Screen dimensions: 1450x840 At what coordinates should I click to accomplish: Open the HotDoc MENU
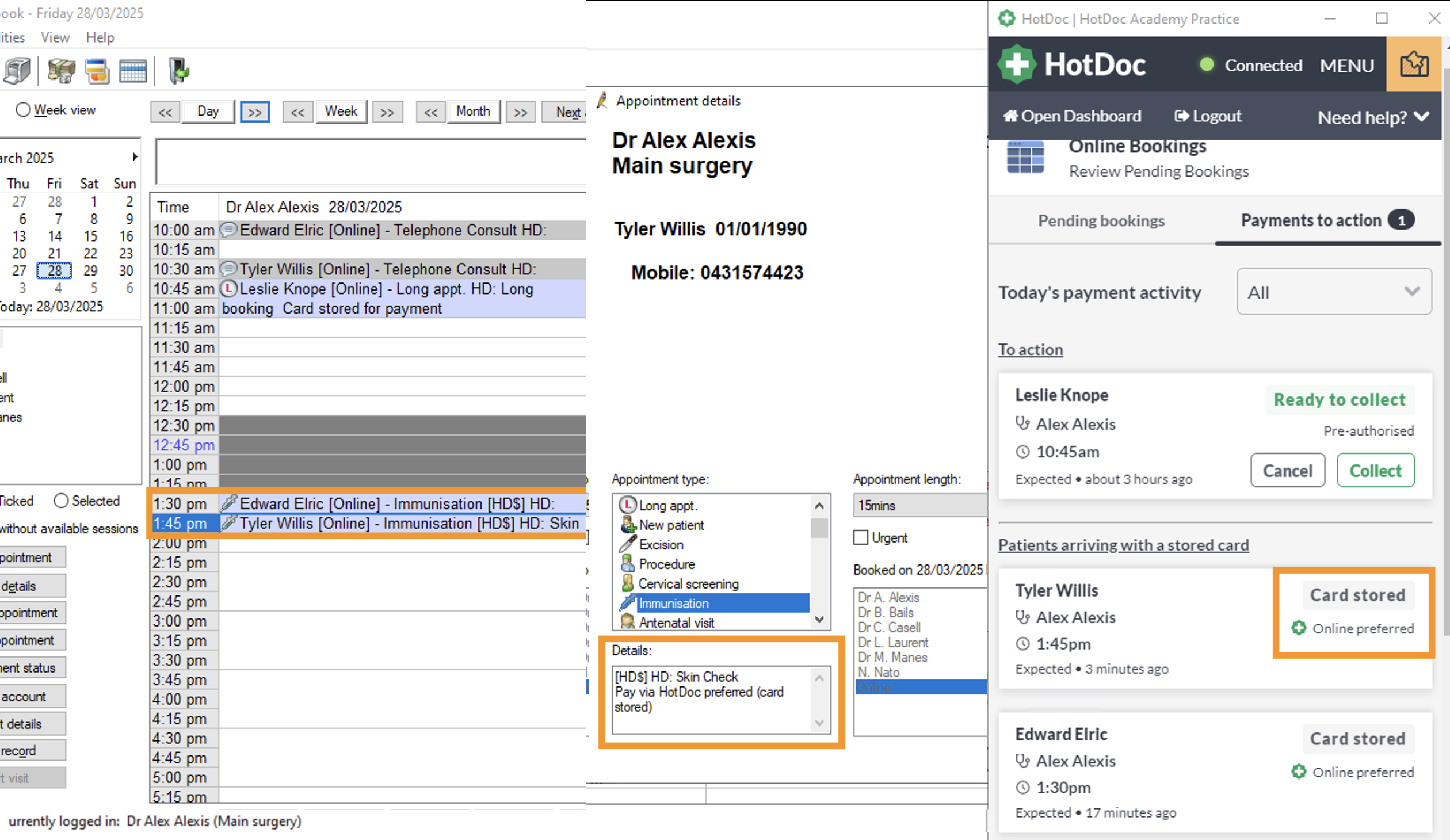(x=1346, y=66)
